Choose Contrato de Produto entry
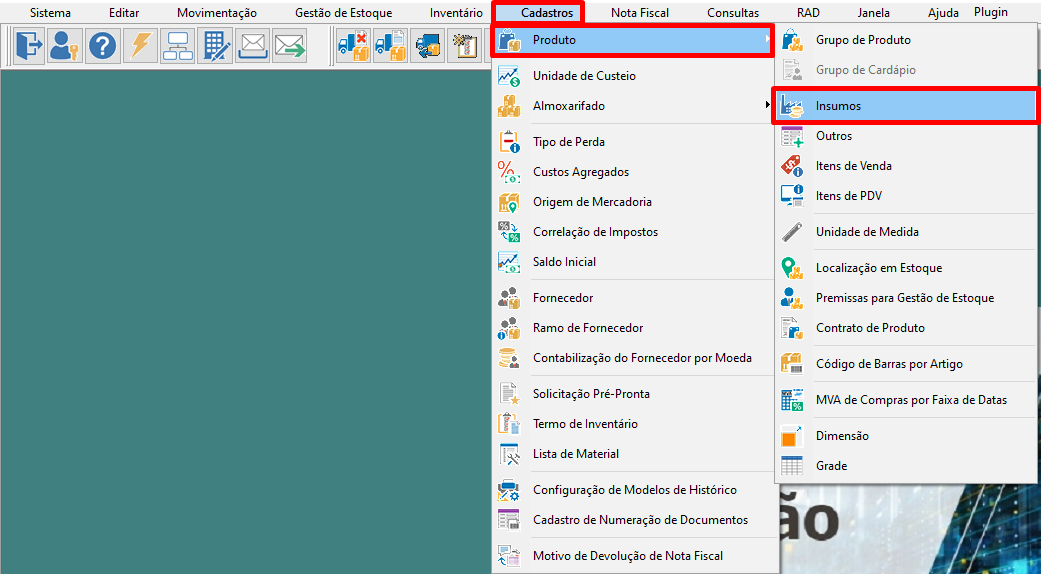 pos(906,328)
